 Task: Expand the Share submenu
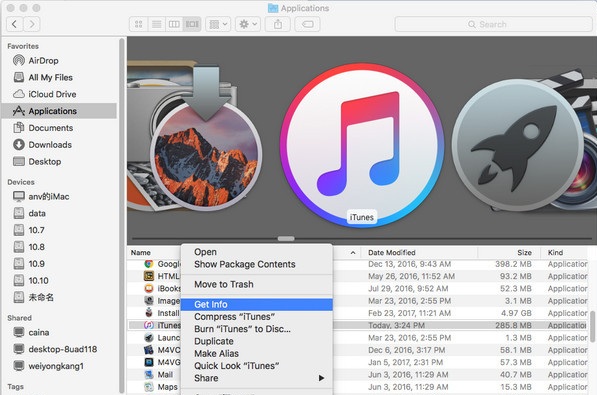257,378
